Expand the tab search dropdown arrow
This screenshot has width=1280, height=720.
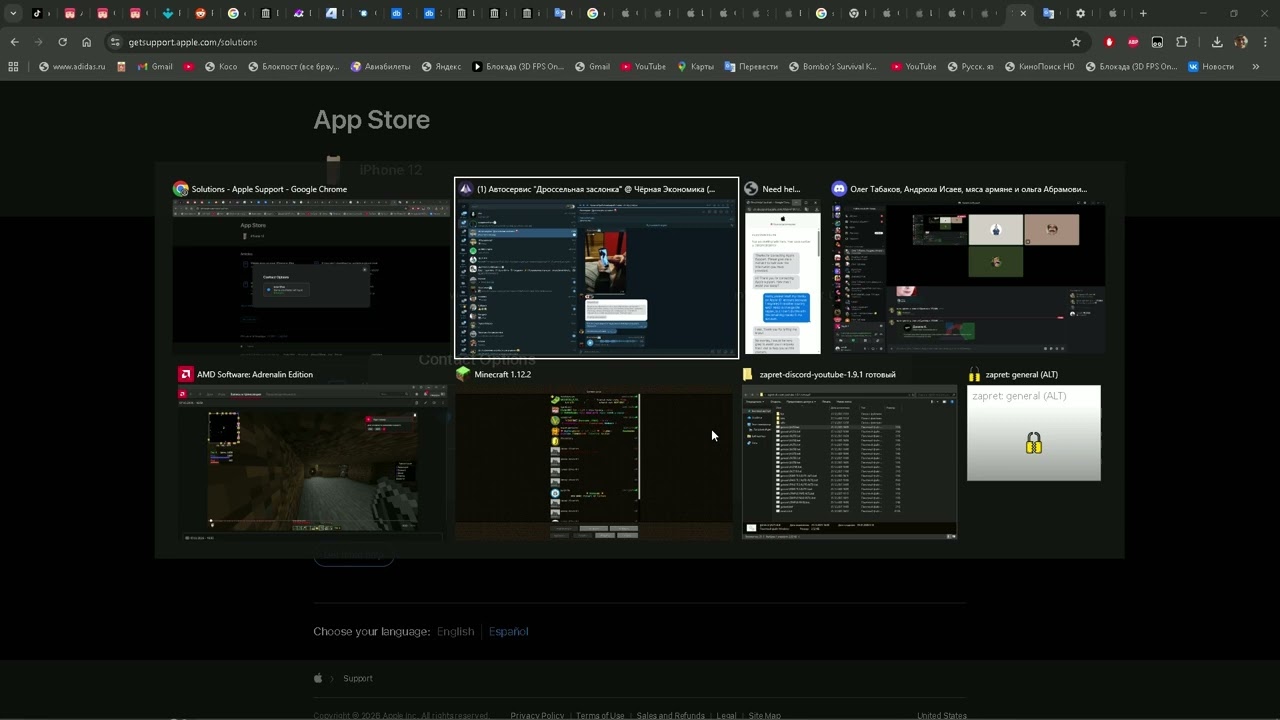[13, 14]
